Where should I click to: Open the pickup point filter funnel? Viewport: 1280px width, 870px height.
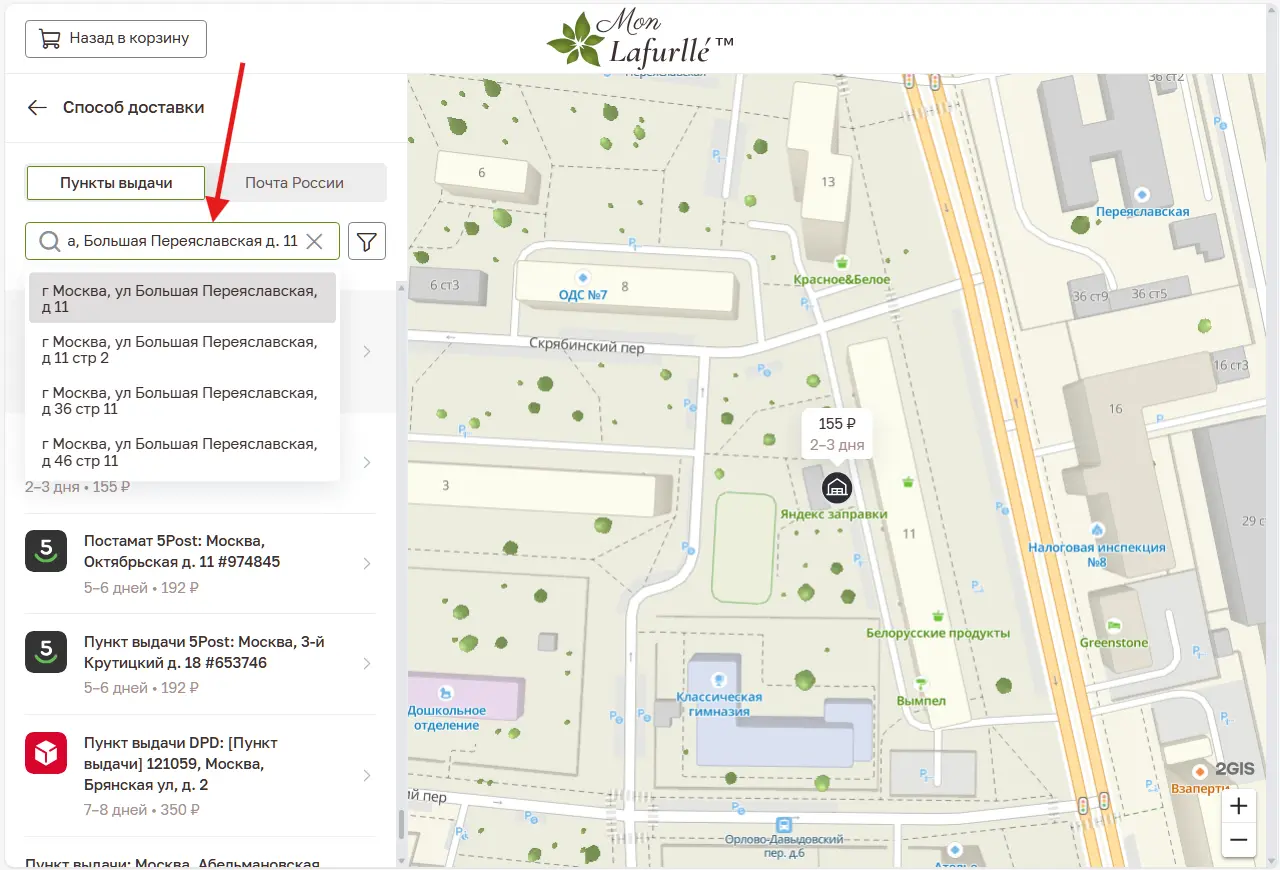367,241
